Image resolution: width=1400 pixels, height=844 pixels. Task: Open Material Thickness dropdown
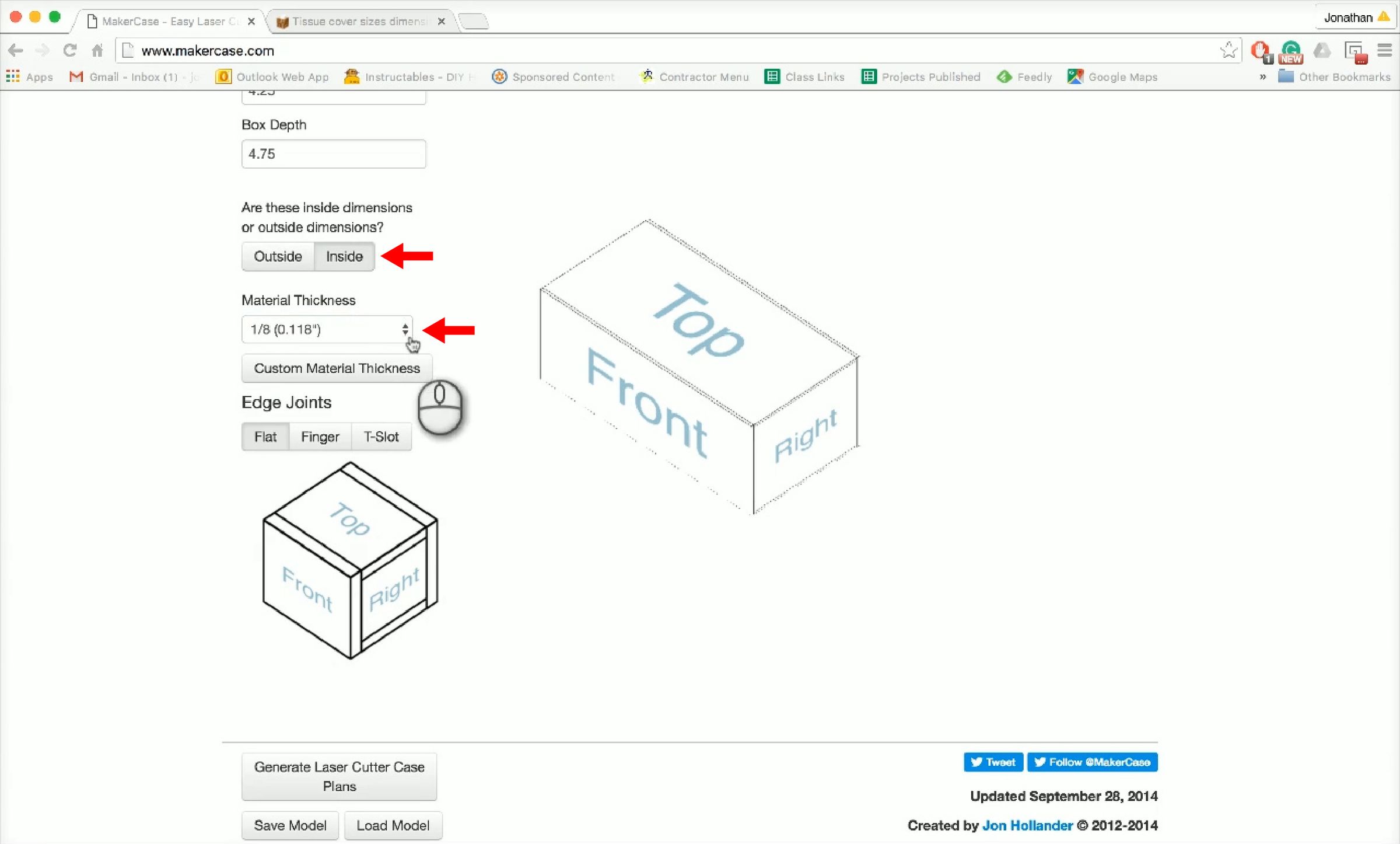[327, 330]
